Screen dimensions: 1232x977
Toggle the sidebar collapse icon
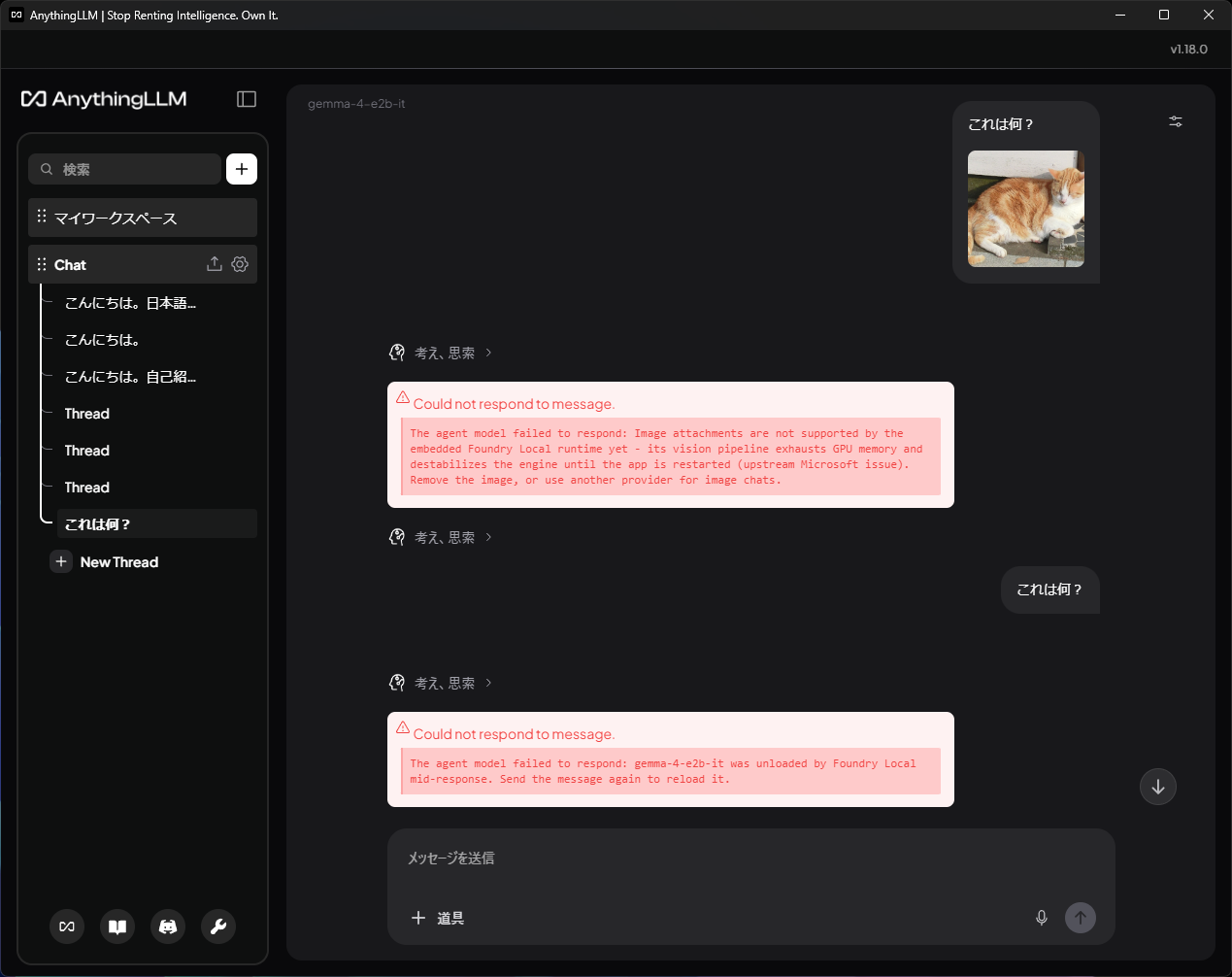coord(247,99)
